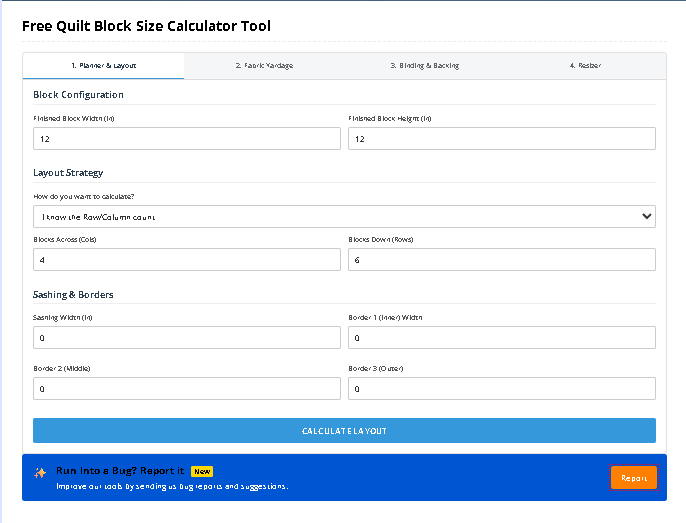Click the page title heading text
This screenshot has width=686, height=523.
pos(146,26)
